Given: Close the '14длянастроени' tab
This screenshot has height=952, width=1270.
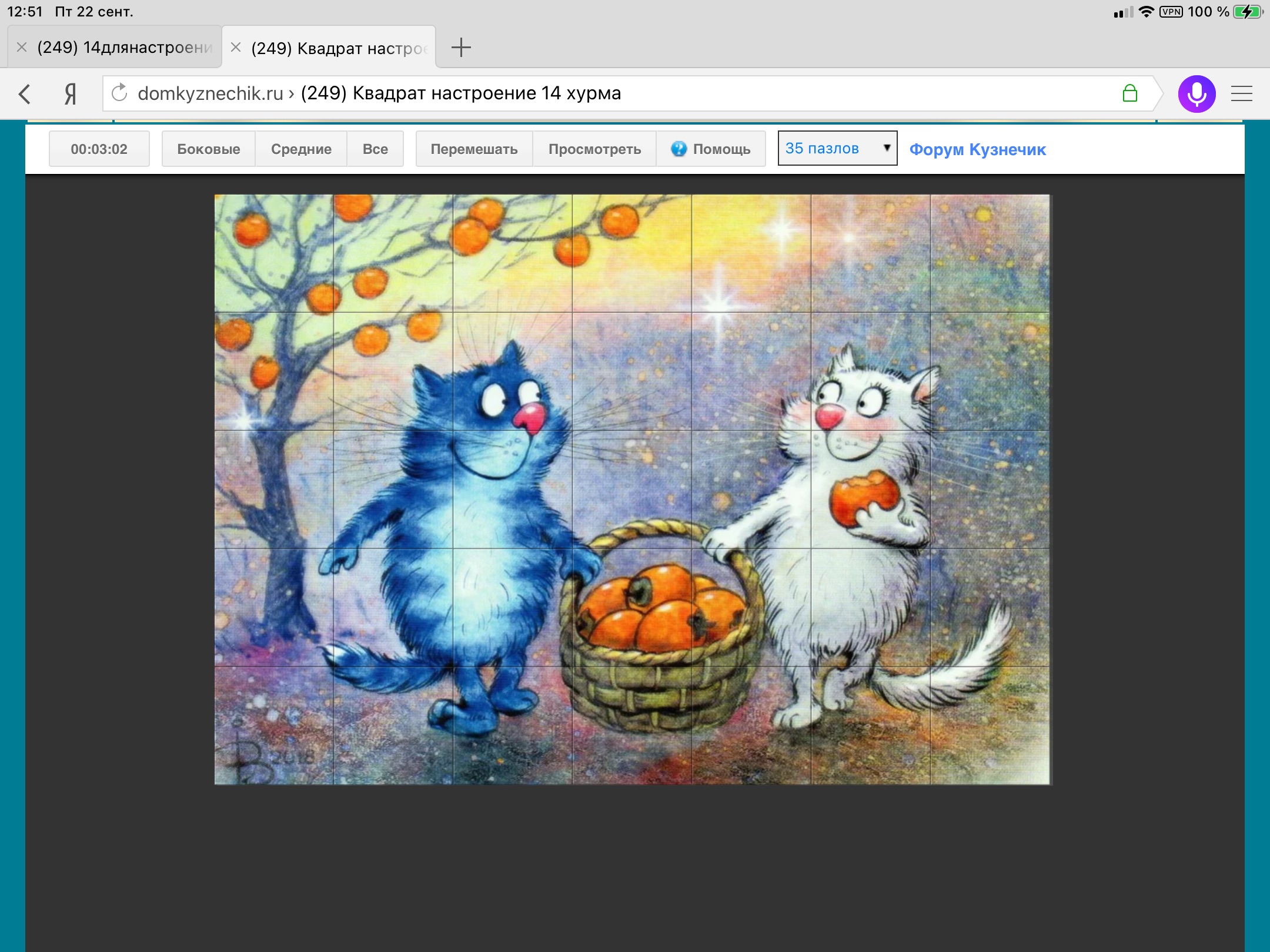Looking at the screenshot, I should click(x=22, y=47).
